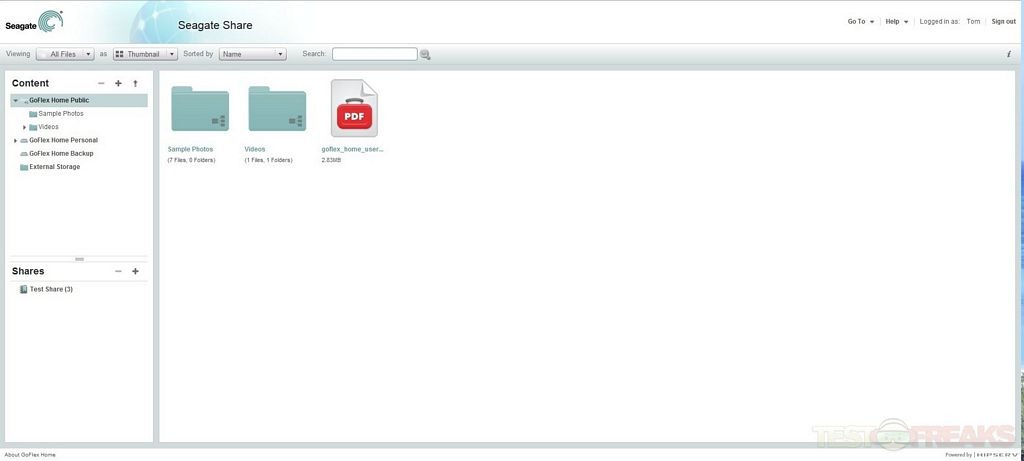Open the Sample Photos folder thumbnail

coord(200,109)
